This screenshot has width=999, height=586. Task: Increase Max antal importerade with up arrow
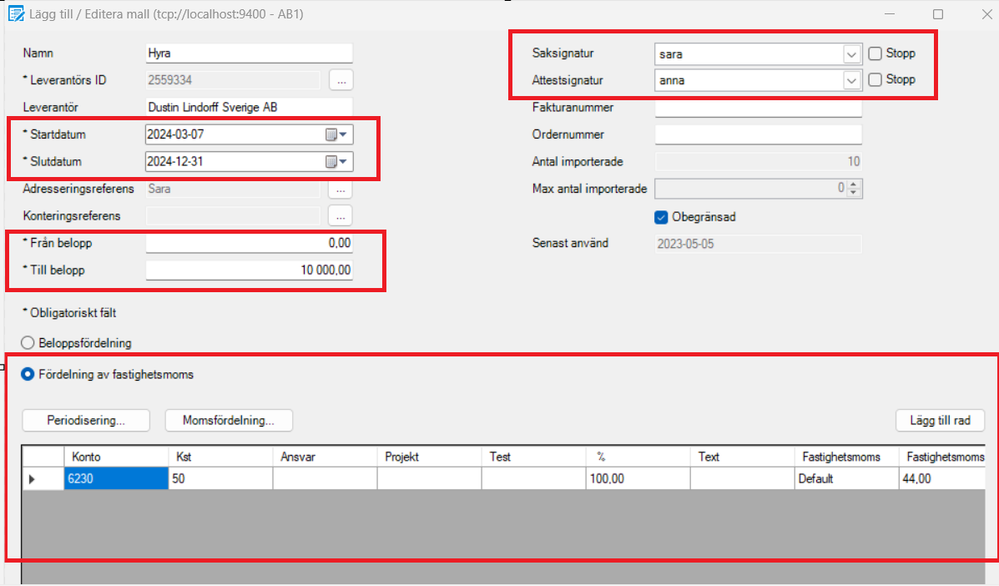click(854, 184)
